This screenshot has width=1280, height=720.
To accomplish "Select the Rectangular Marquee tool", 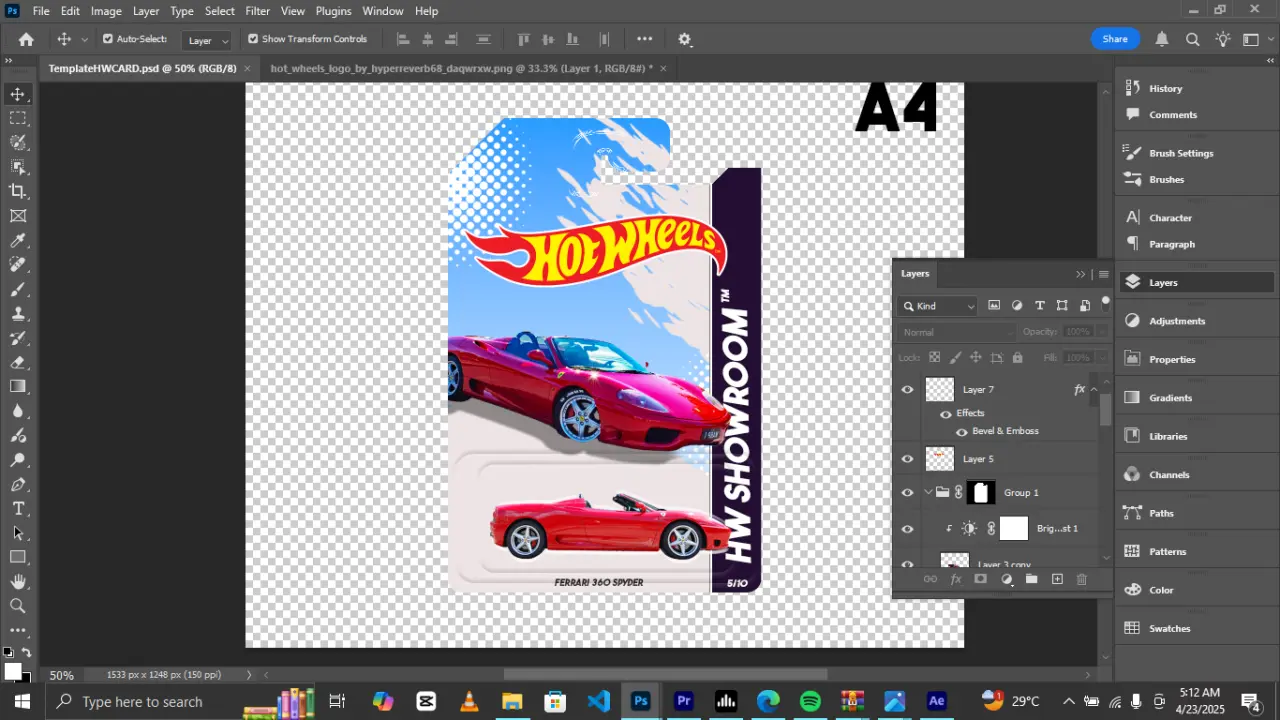I will (x=18, y=118).
